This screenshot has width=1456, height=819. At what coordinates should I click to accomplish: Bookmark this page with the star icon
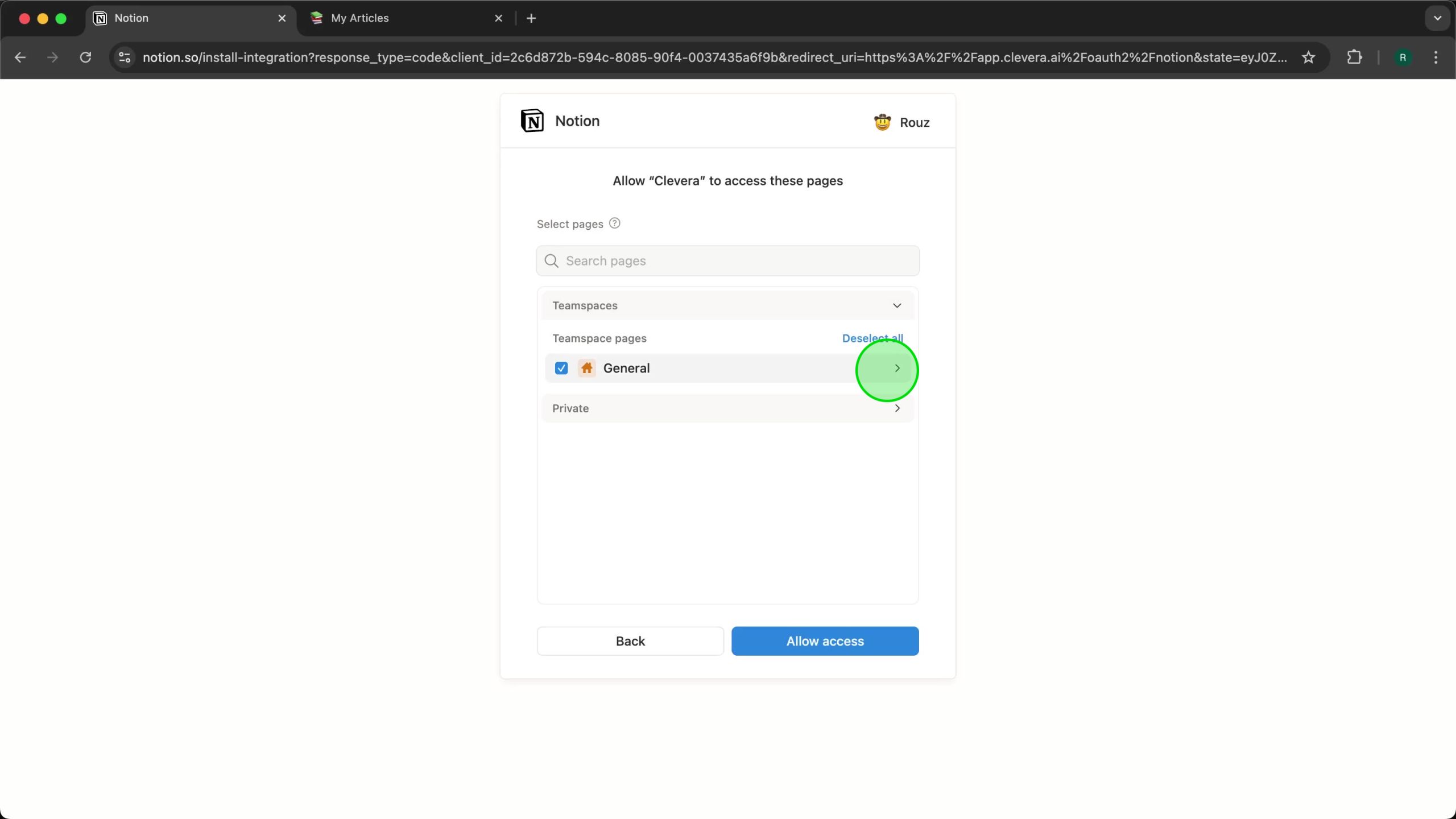(x=1308, y=57)
